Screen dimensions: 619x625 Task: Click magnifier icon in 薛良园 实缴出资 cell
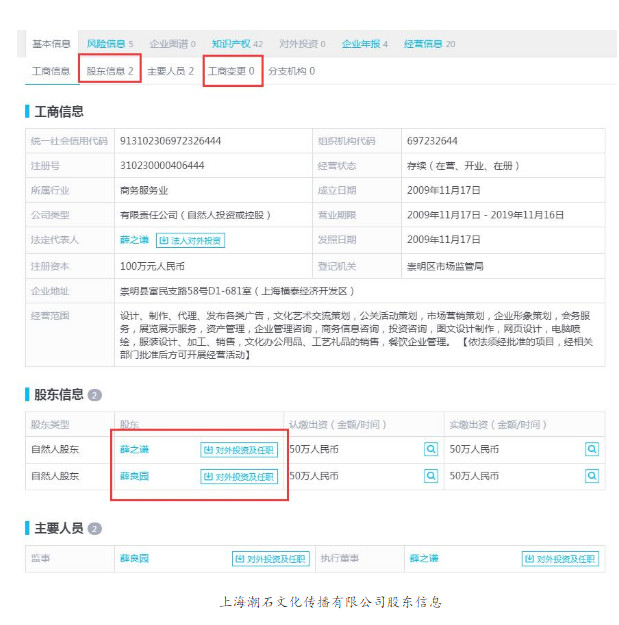tap(592, 476)
